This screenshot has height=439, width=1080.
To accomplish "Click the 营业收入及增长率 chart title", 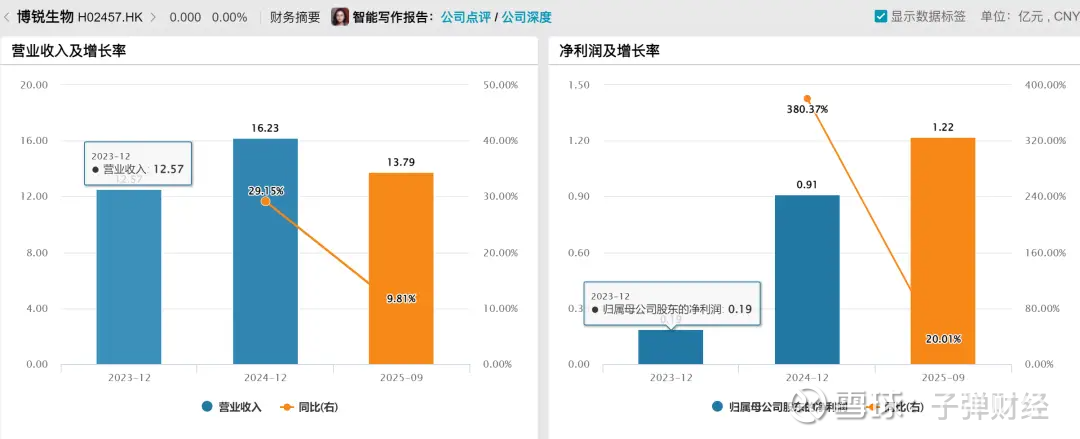I will pos(69,50).
